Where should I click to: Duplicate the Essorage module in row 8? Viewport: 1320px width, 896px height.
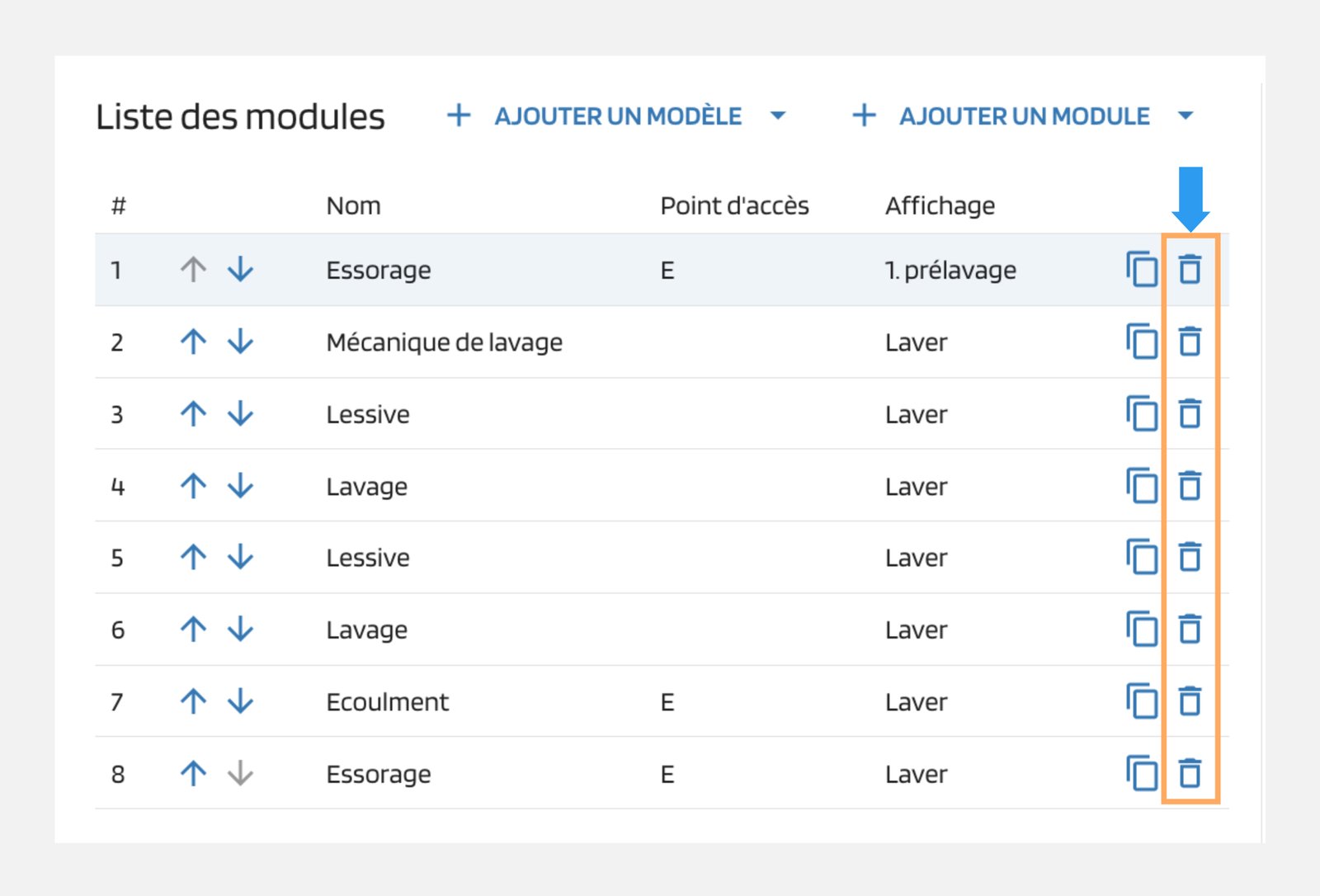pos(1142,774)
